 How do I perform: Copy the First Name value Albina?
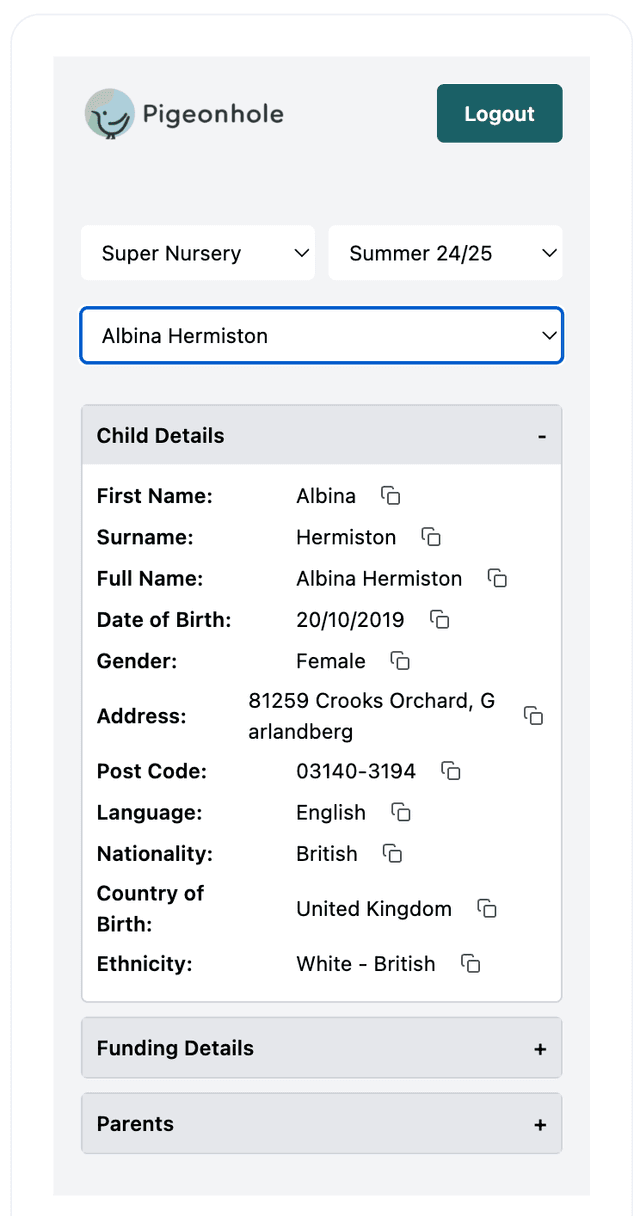coord(391,496)
